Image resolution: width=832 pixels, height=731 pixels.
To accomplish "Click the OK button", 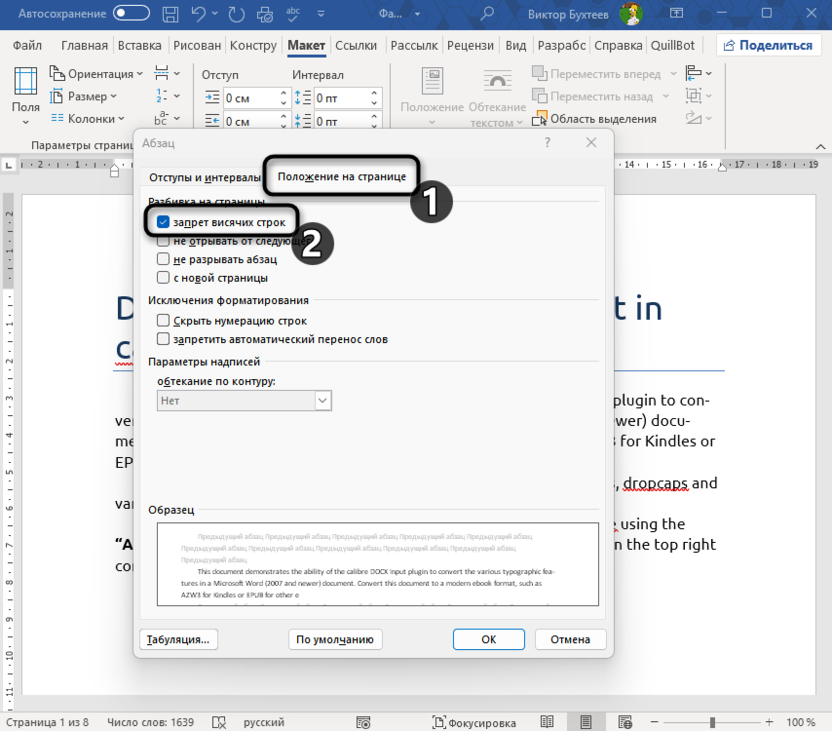I will (x=488, y=639).
